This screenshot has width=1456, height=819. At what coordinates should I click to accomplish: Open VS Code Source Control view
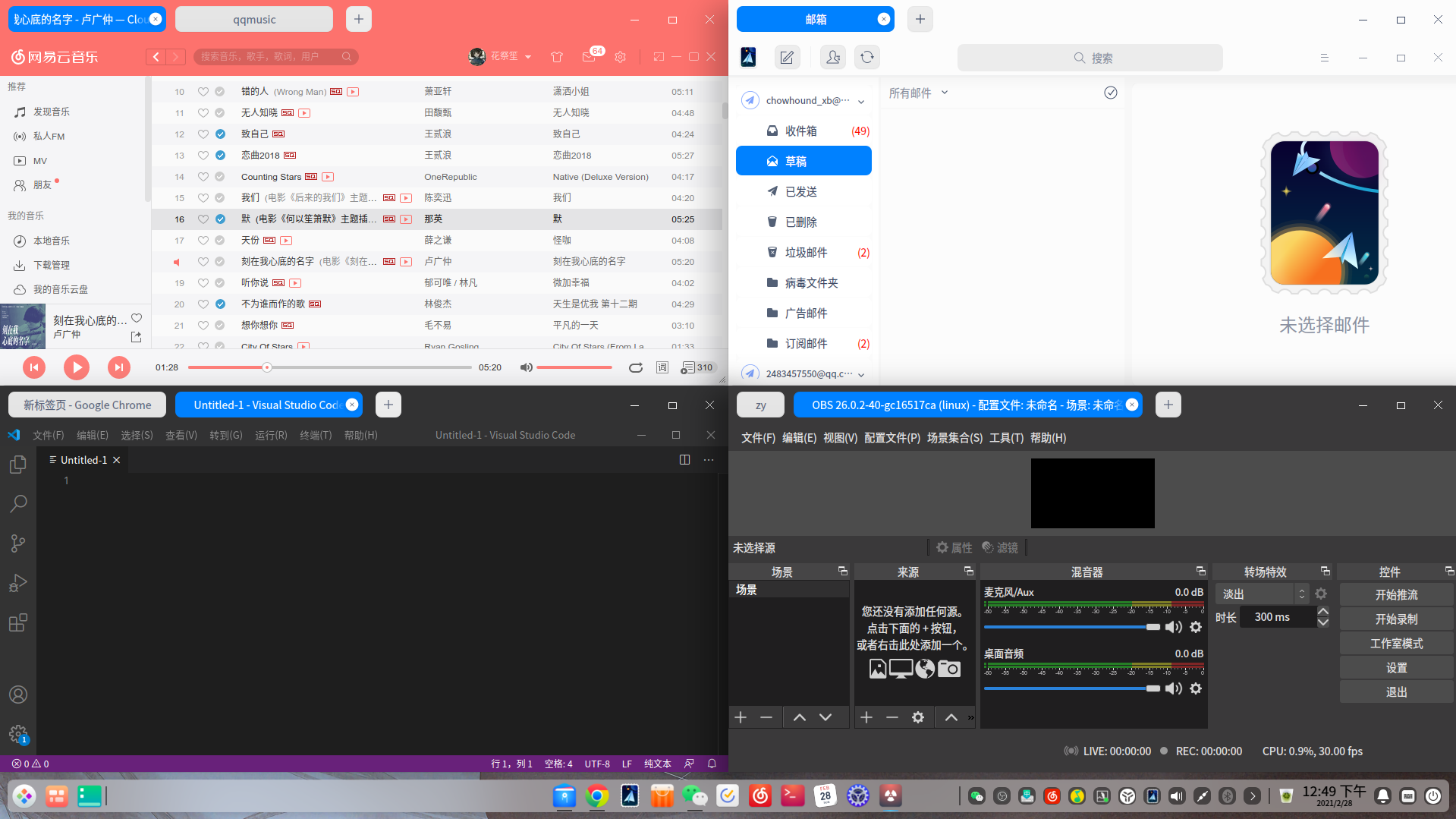18,543
